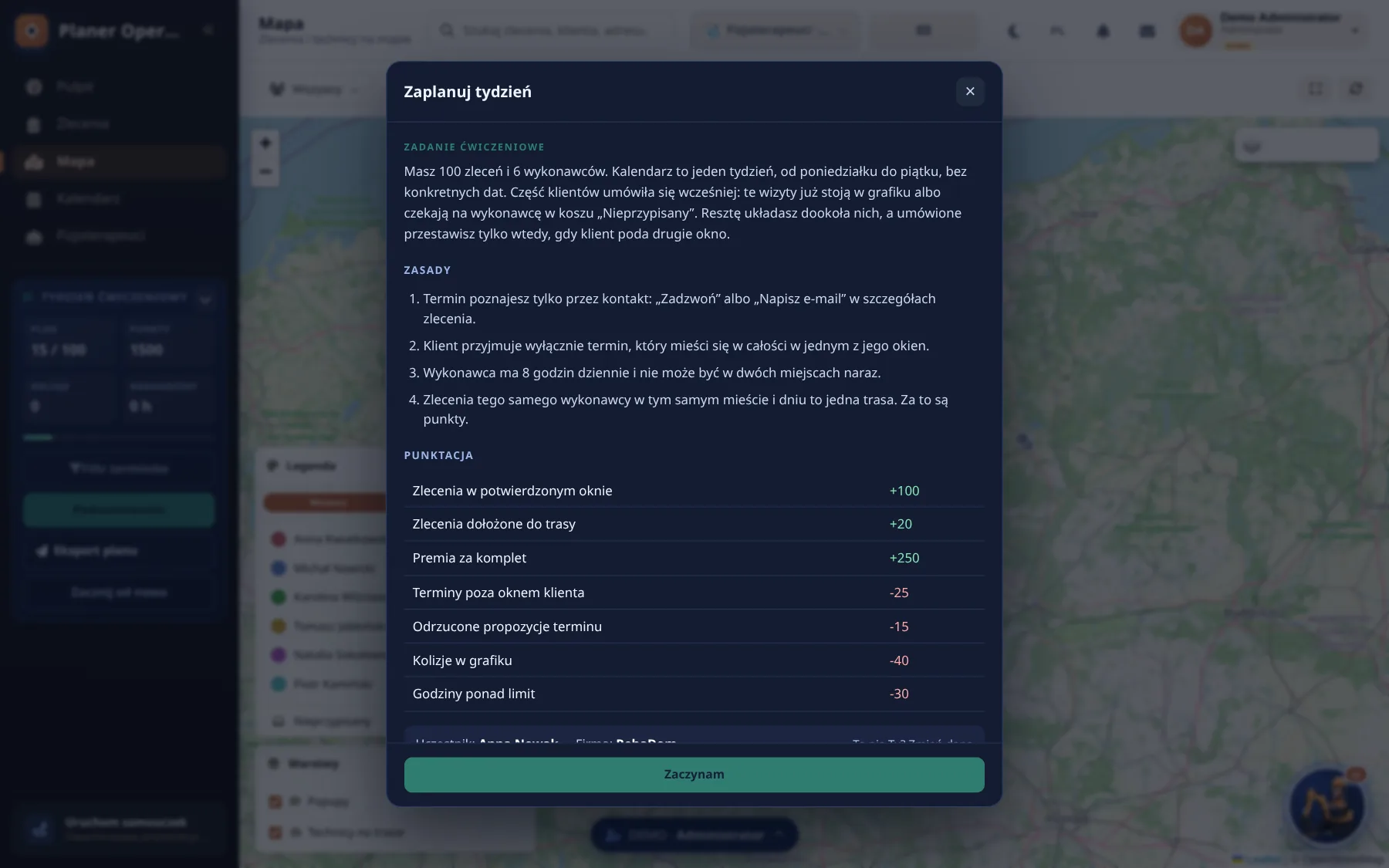Open the assistant chat avatar
The image size is (1389, 868).
[x=1328, y=806]
